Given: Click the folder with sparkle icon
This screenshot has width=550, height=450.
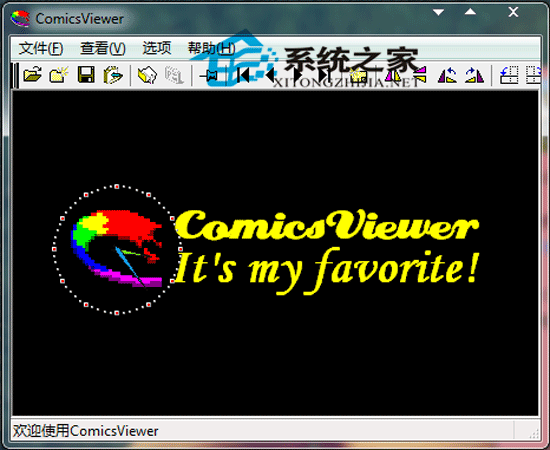Looking at the screenshot, I should [x=59, y=75].
